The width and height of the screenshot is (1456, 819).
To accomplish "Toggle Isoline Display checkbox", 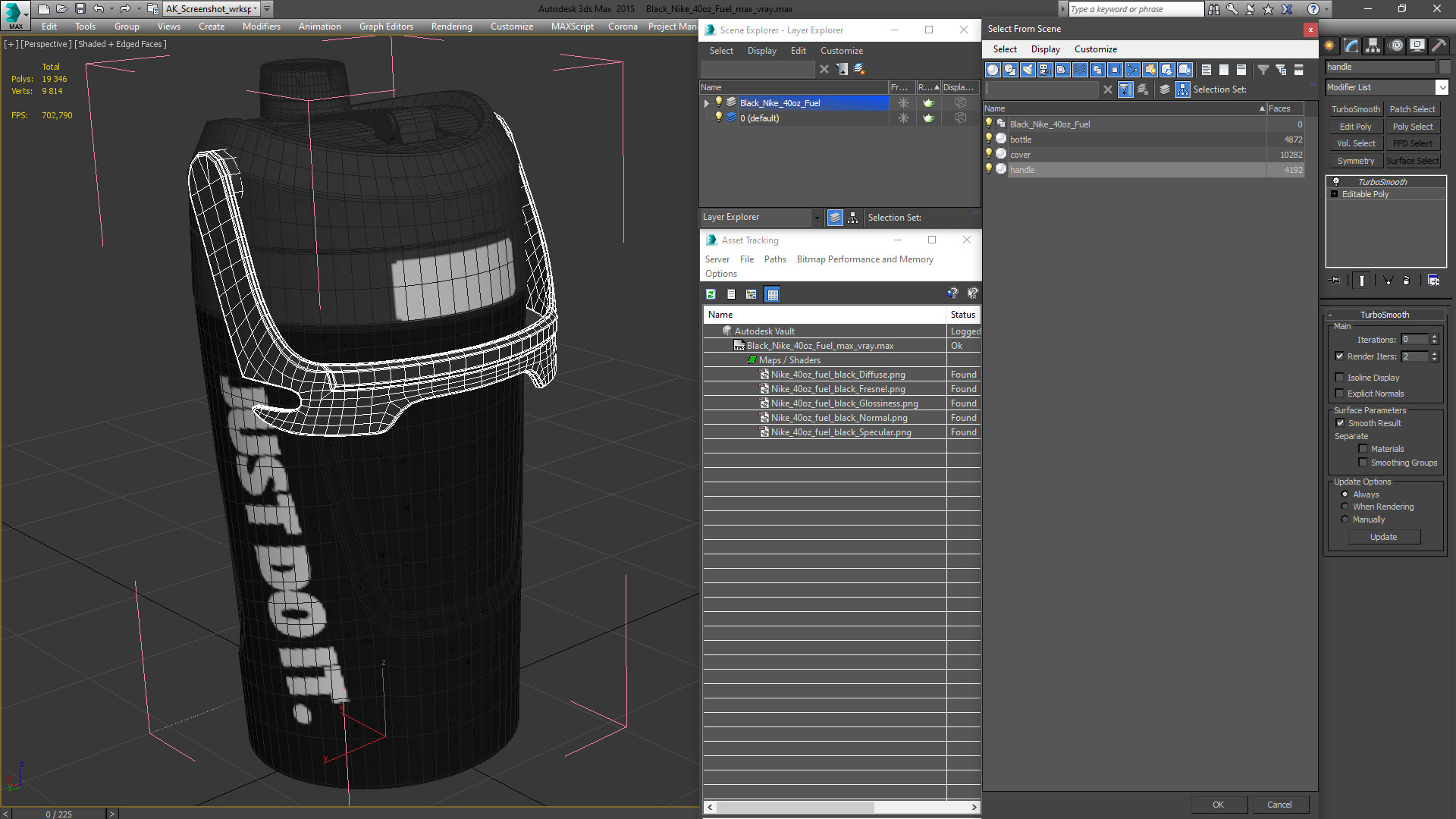I will click(1339, 378).
